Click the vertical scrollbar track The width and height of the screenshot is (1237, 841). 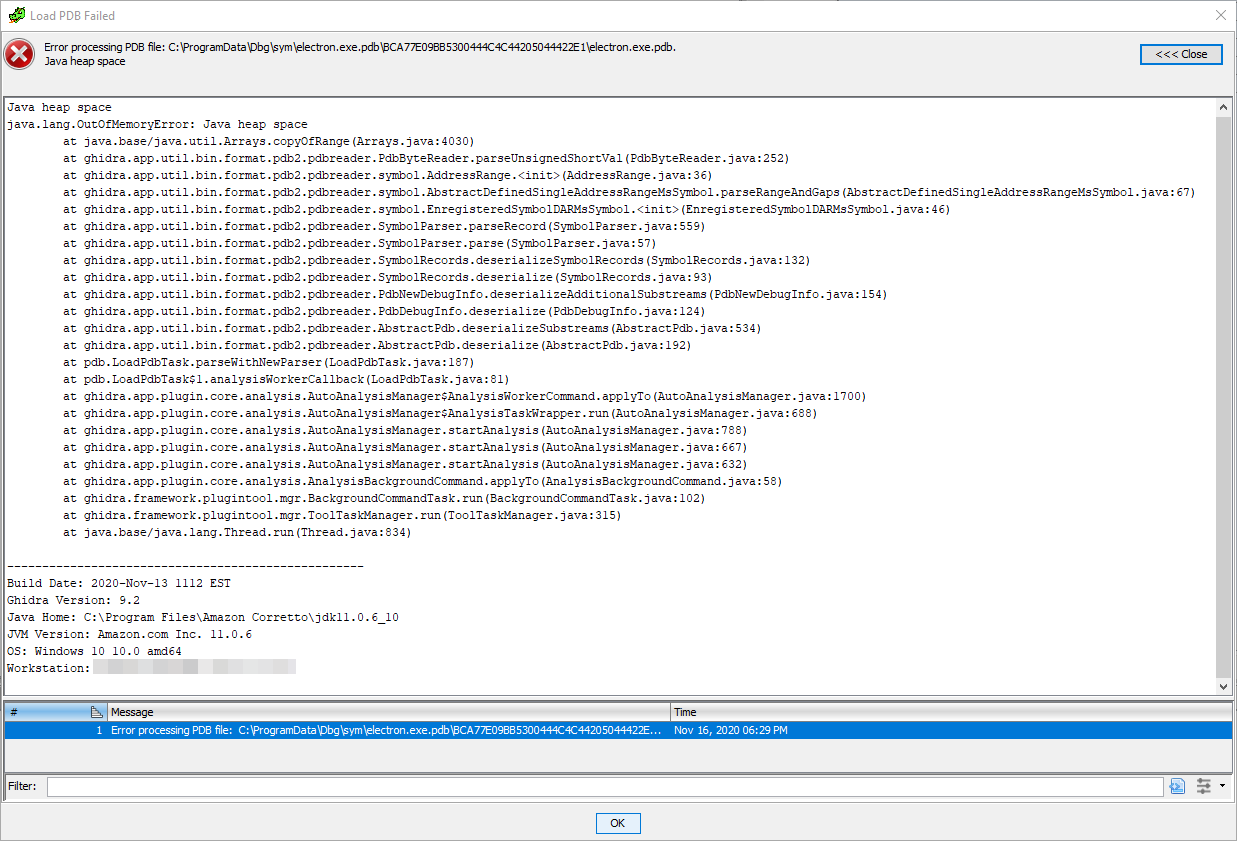point(1224,400)
